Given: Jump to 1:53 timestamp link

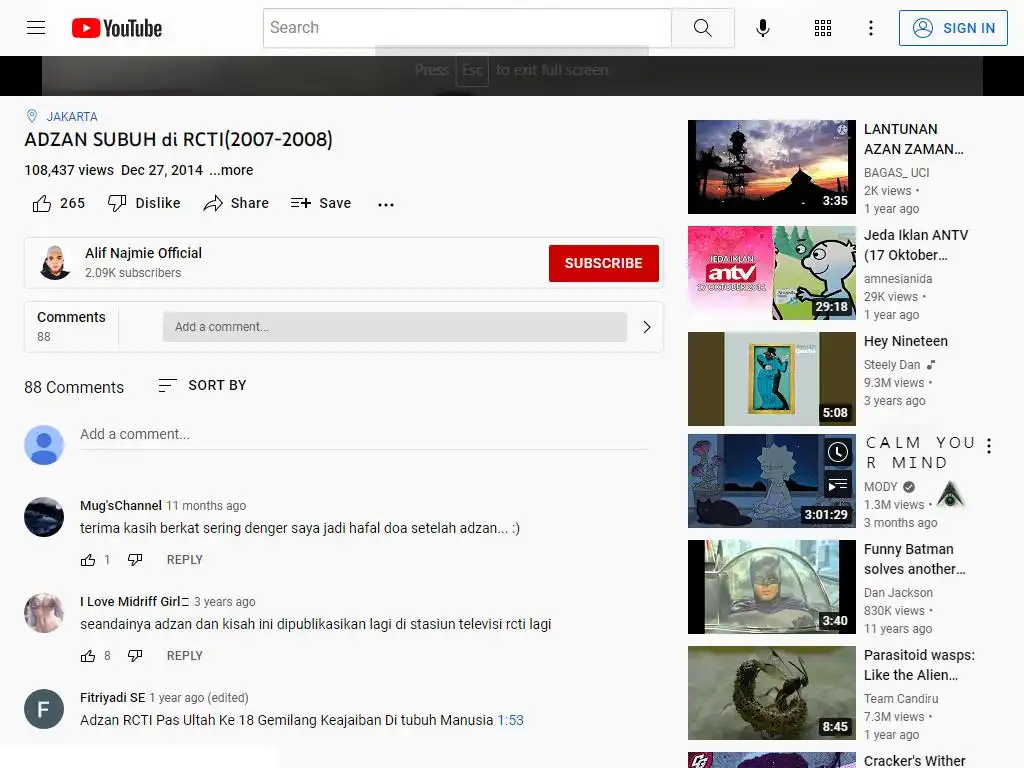Looking at the screenshot, I should [511, 720].
